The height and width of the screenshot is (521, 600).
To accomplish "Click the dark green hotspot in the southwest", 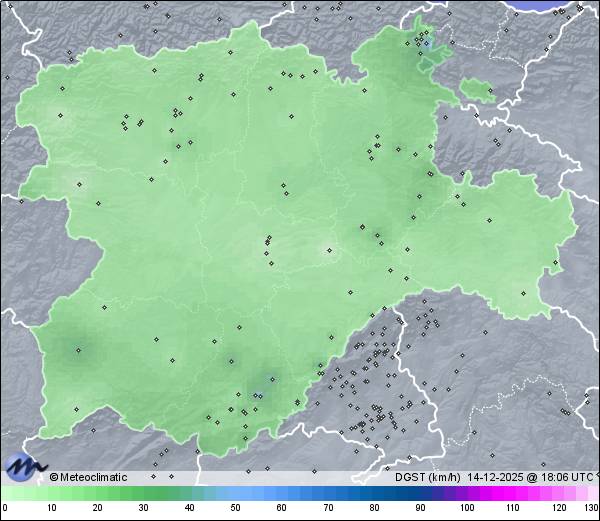I will (78, 348).
